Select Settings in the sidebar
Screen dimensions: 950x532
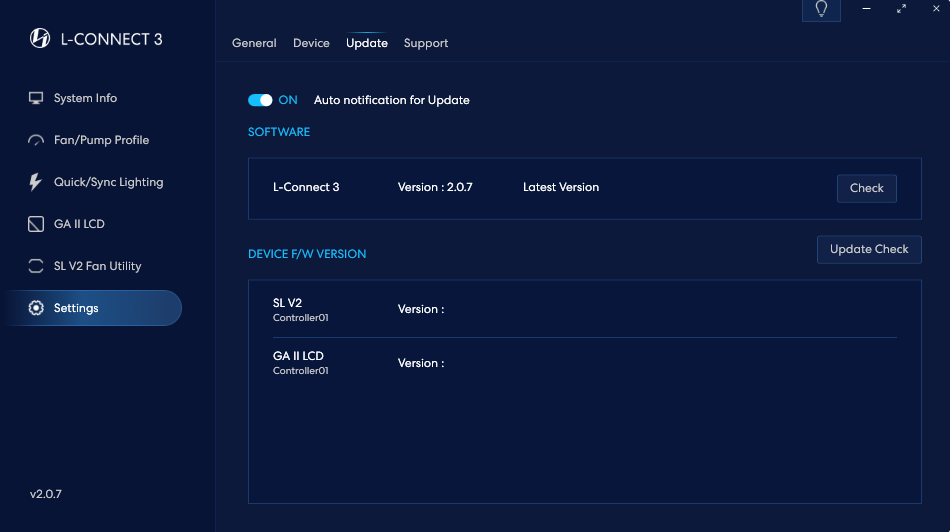tap(94, 308)
